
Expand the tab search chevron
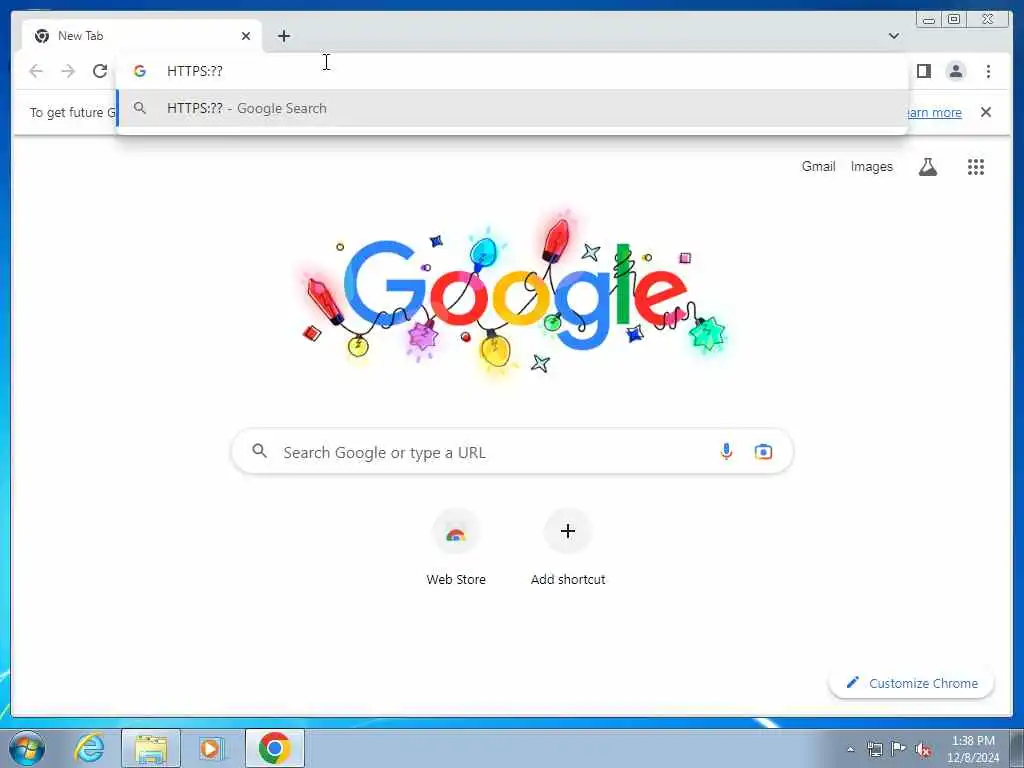pos(893,36)
